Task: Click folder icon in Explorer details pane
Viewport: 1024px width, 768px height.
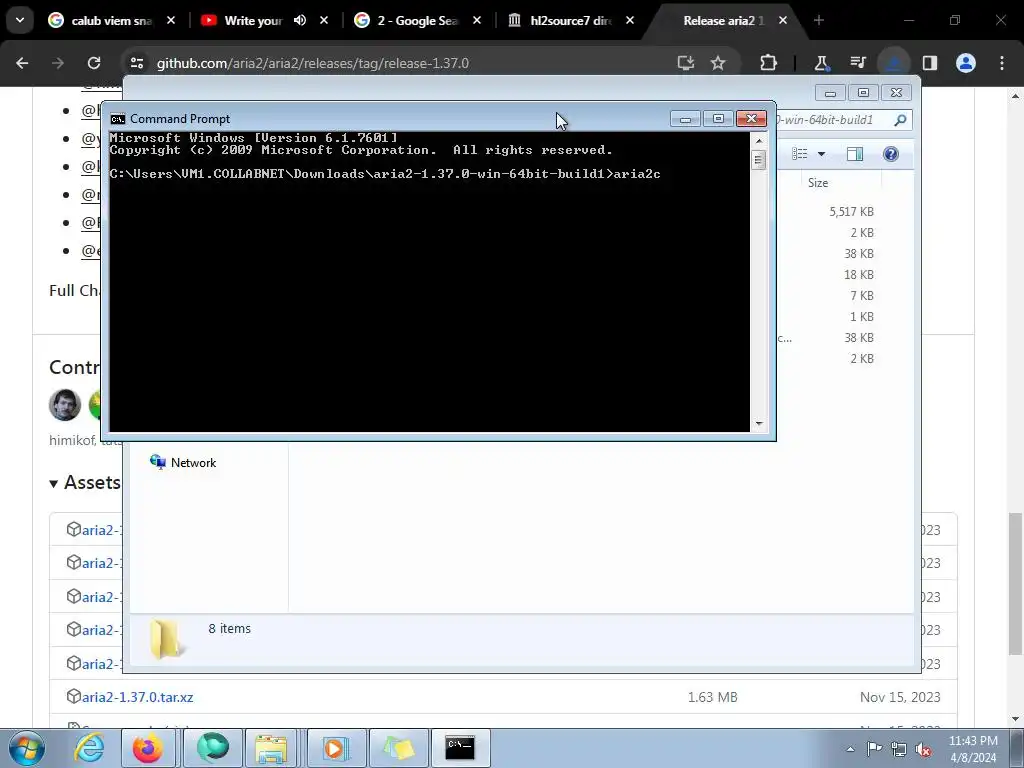Action: coord(167,639)
